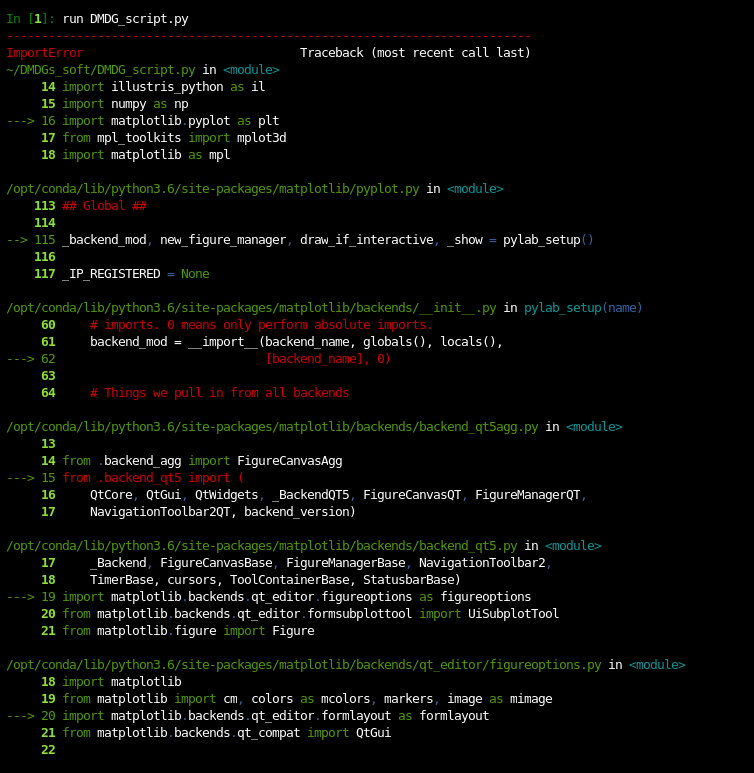The image size is (754, 773).
Task: Click the 'run DMDG_script.py' command text
Action: click(125, 19)
